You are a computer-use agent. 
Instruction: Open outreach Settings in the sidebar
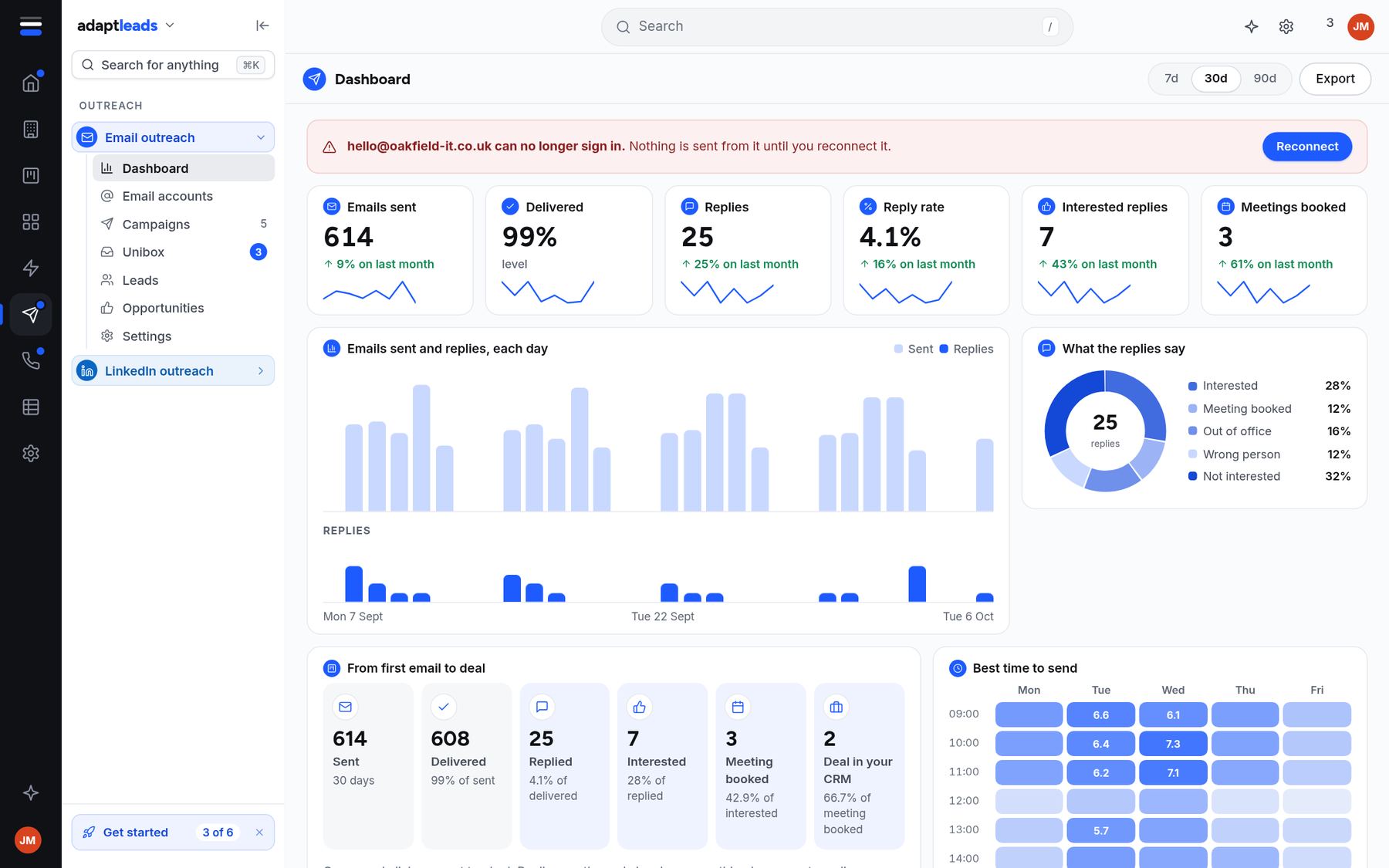[183, 336]
